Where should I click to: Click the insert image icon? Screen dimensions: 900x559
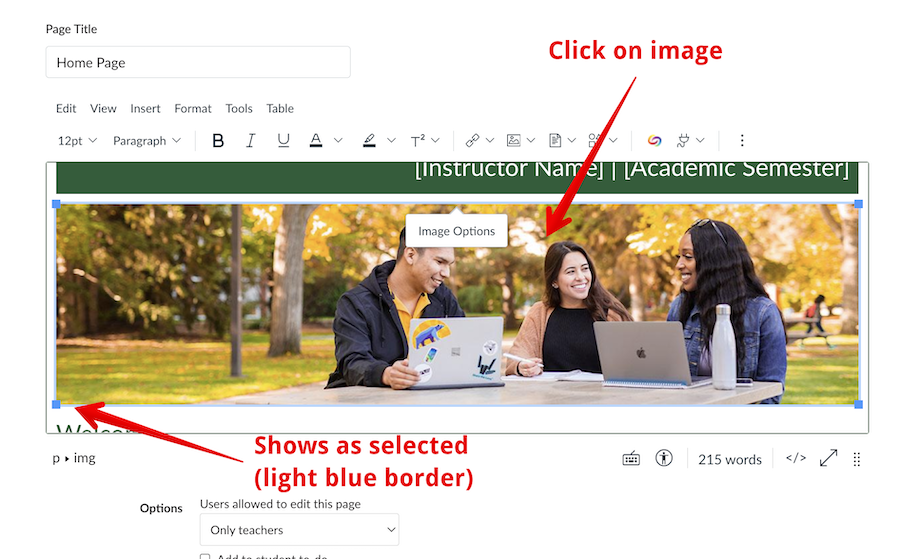514,141
